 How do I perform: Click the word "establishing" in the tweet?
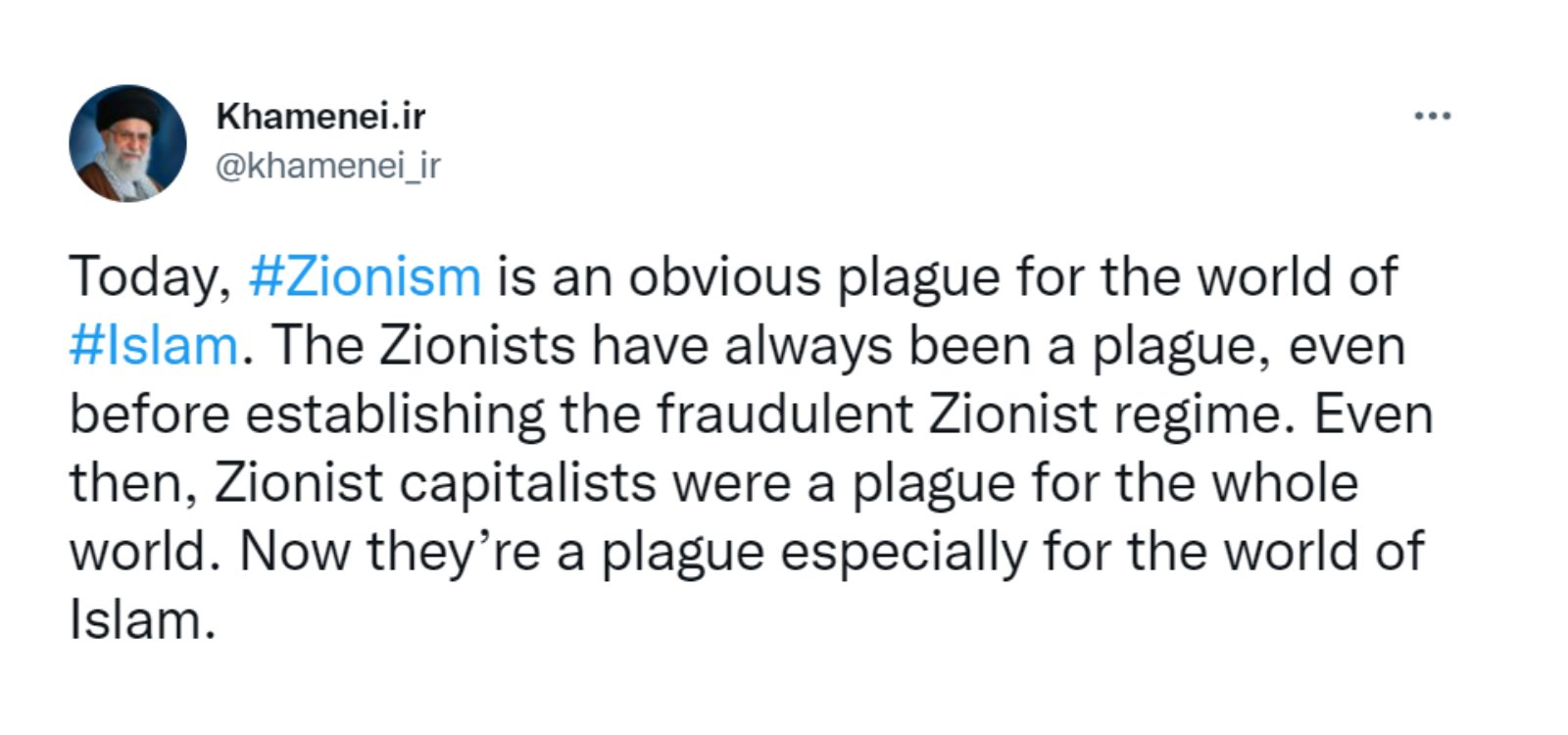click(395, 416)
